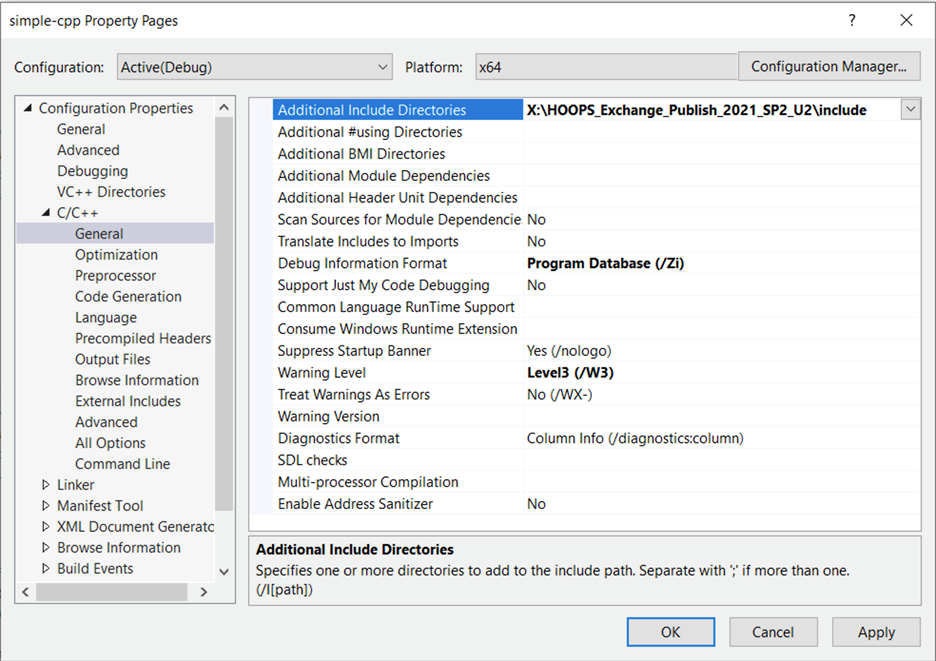Click the No (/WX-) value
Screen dimensions: 936x661
pos(559,395)
